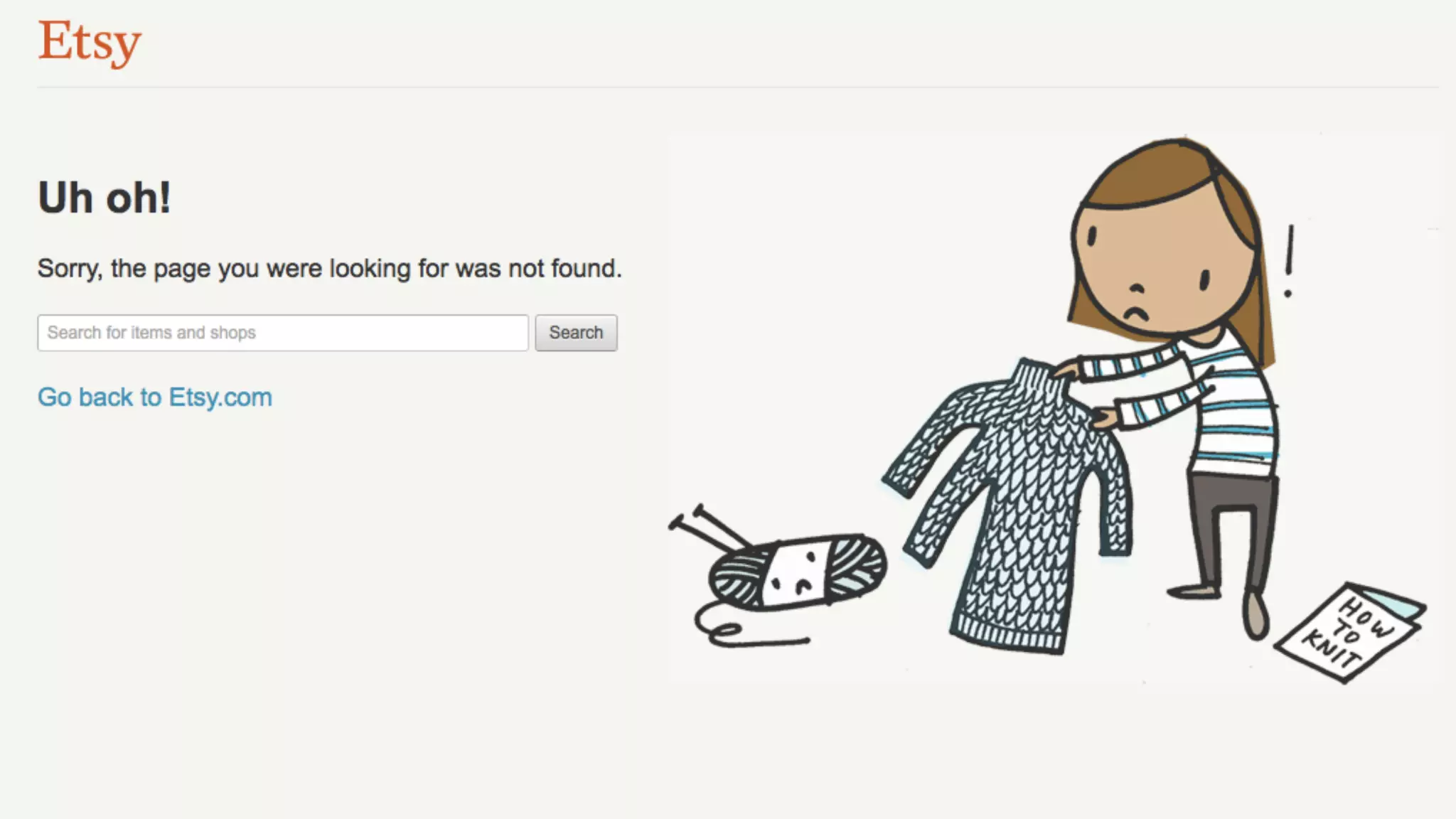Select the 'How to Knit' booklet drawing

1349,631
